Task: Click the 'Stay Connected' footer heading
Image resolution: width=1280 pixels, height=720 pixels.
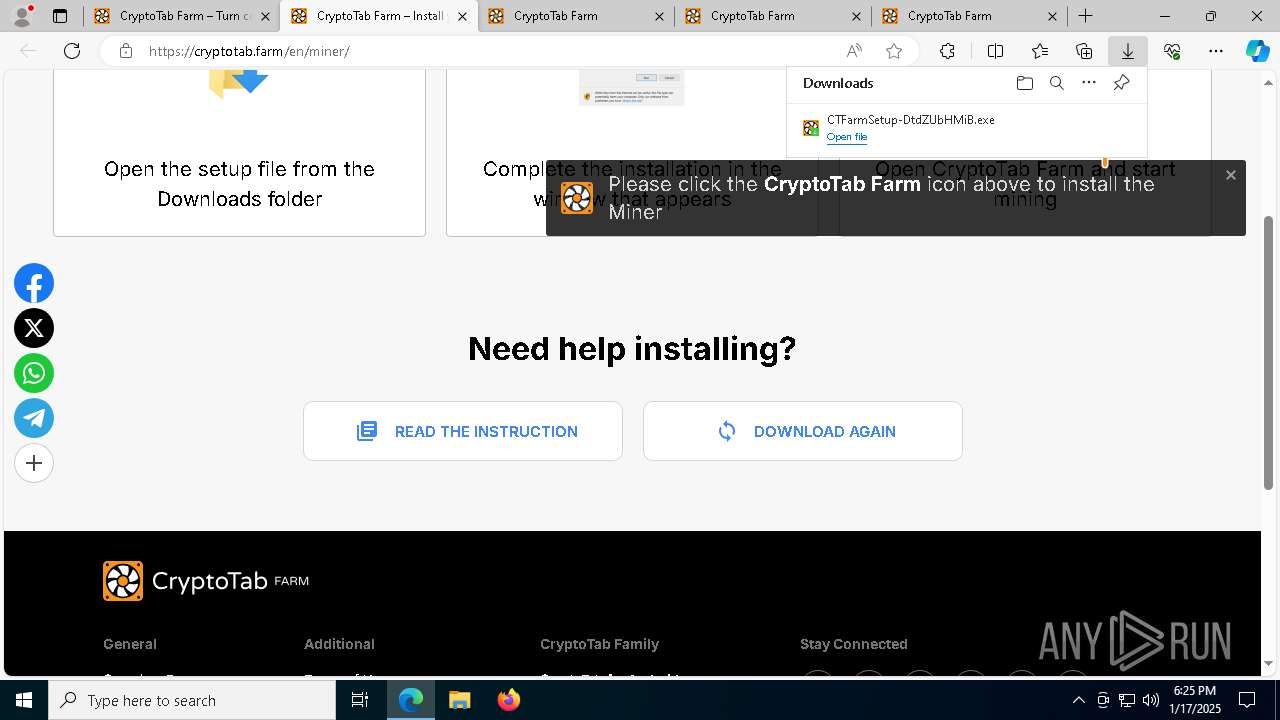Action: (x=854, y=644)
